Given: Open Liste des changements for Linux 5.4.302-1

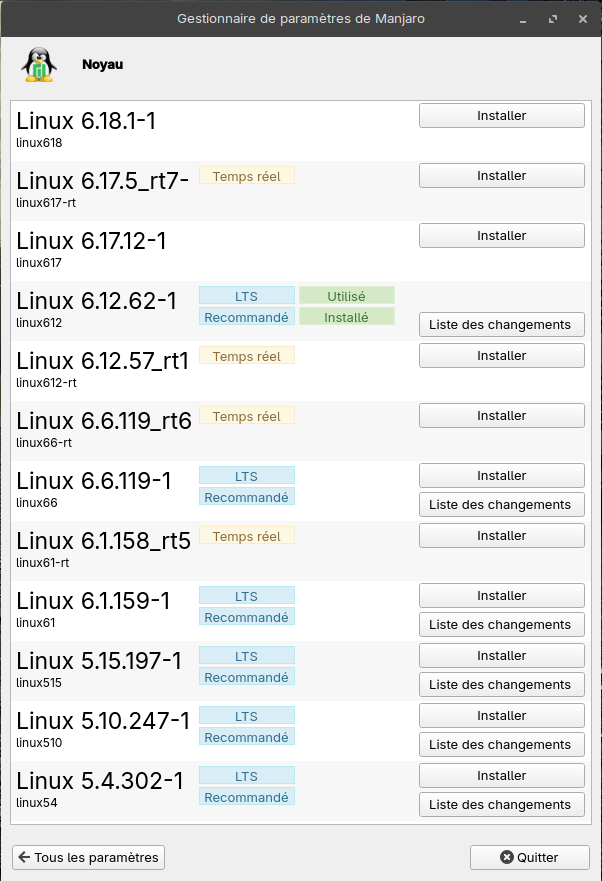Looking at the screenshot, I should click(501, 805).
